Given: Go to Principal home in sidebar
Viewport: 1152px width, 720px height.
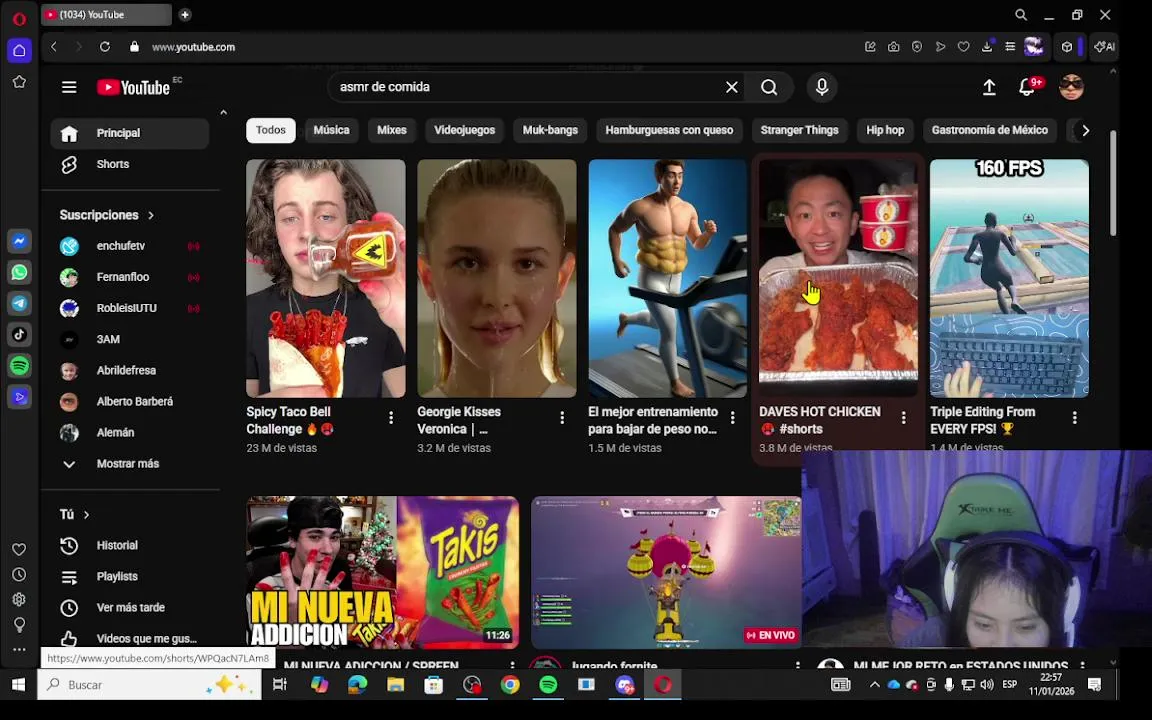Looking at the screenshot, I should click(130, 133).
